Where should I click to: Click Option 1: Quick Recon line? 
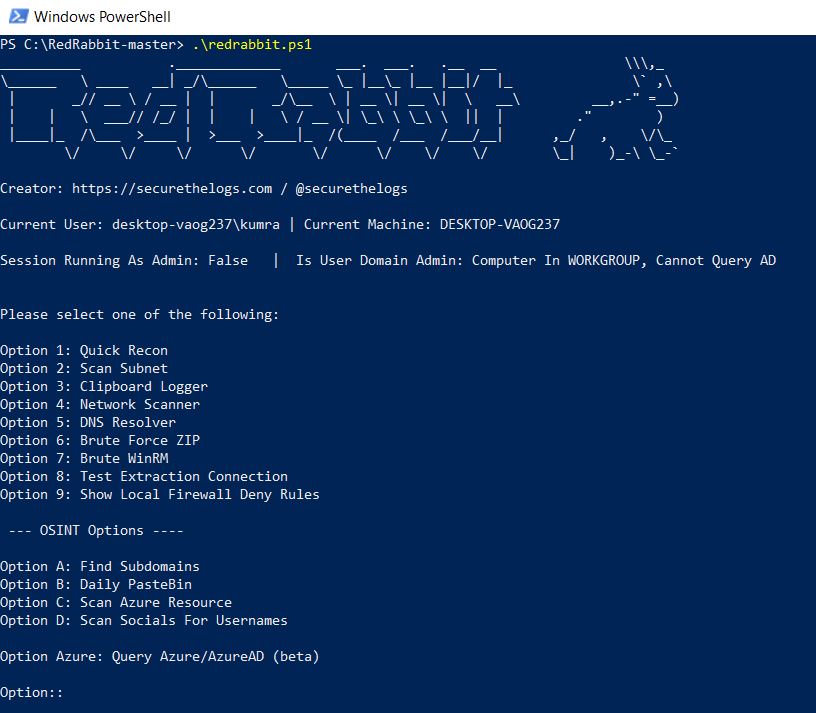point(84,350)
